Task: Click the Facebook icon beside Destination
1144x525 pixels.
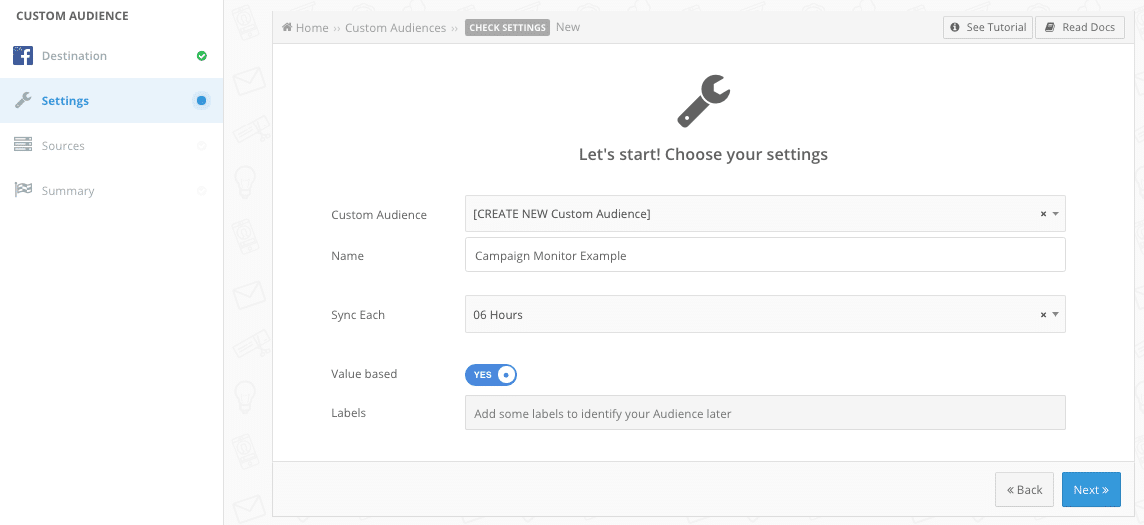Action: 23,55
